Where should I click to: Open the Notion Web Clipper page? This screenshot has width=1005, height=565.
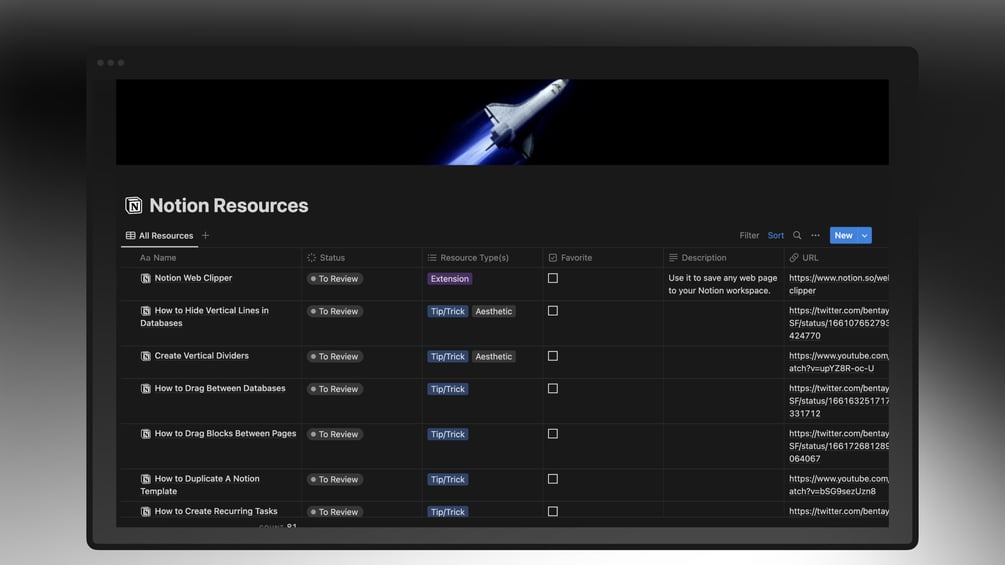193,278
